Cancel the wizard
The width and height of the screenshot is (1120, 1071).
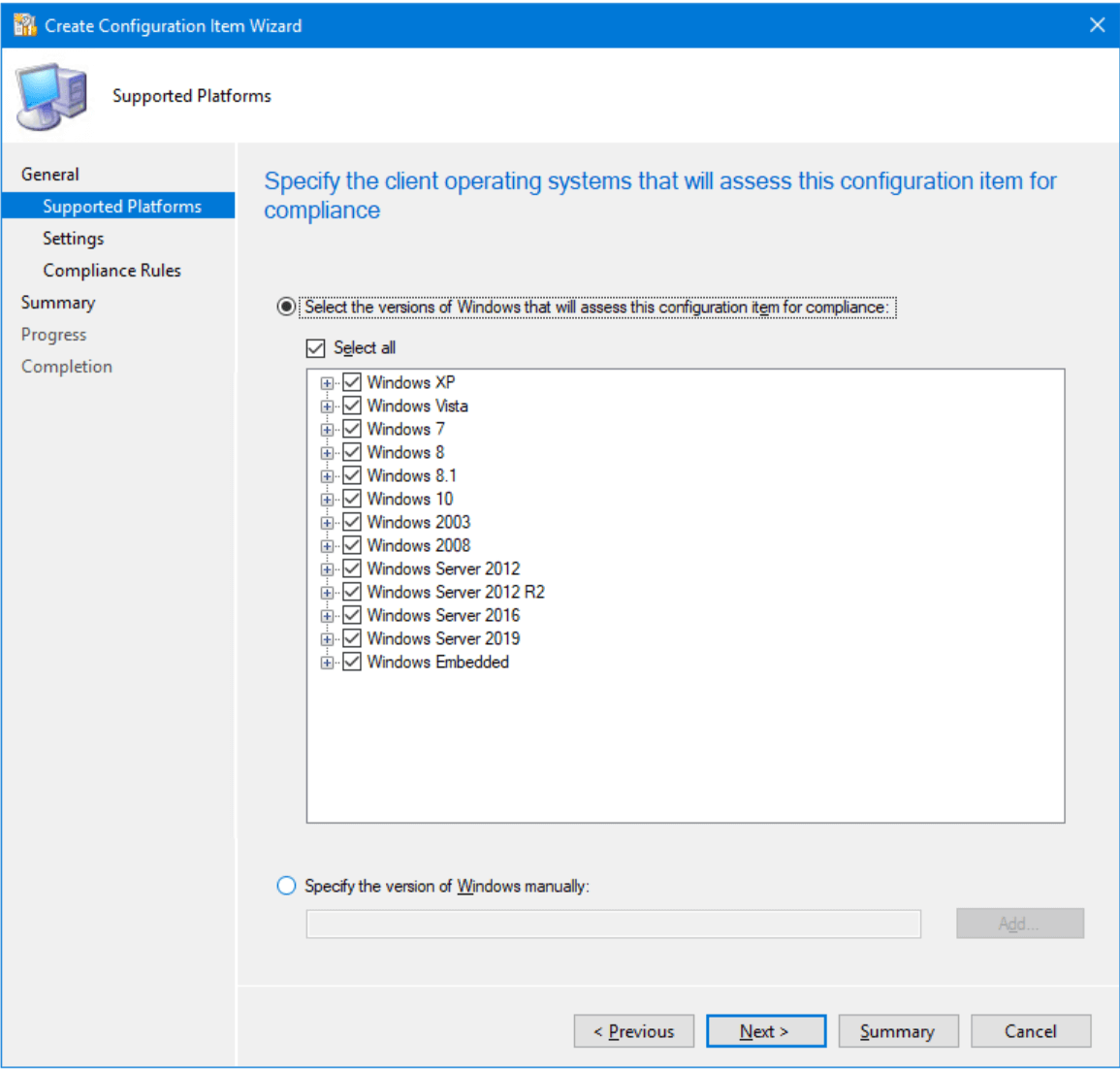(1031, 1031)
